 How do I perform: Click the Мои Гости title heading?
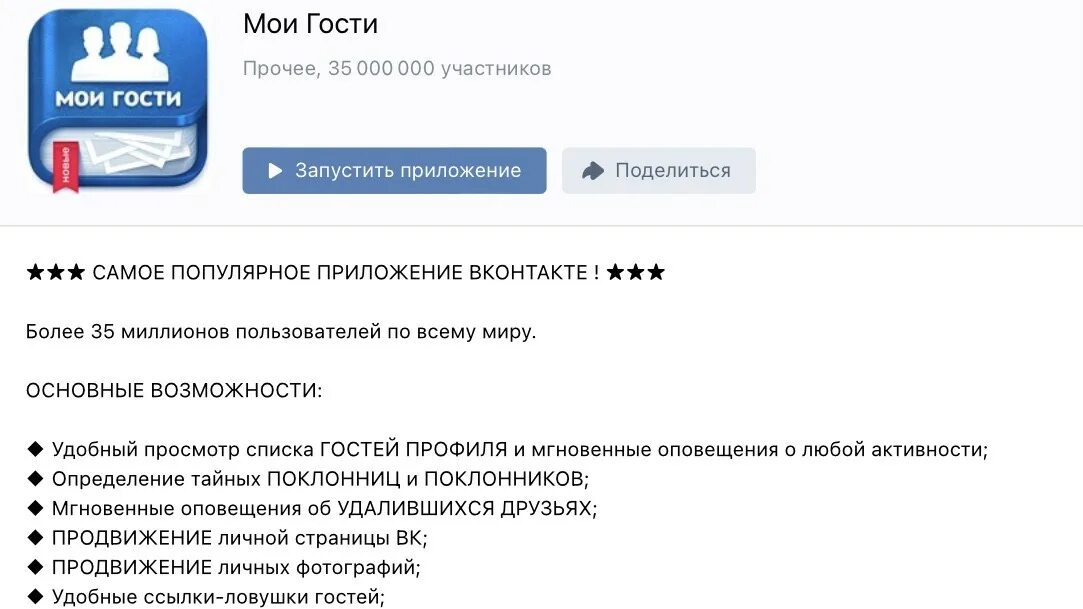(310, 24)
